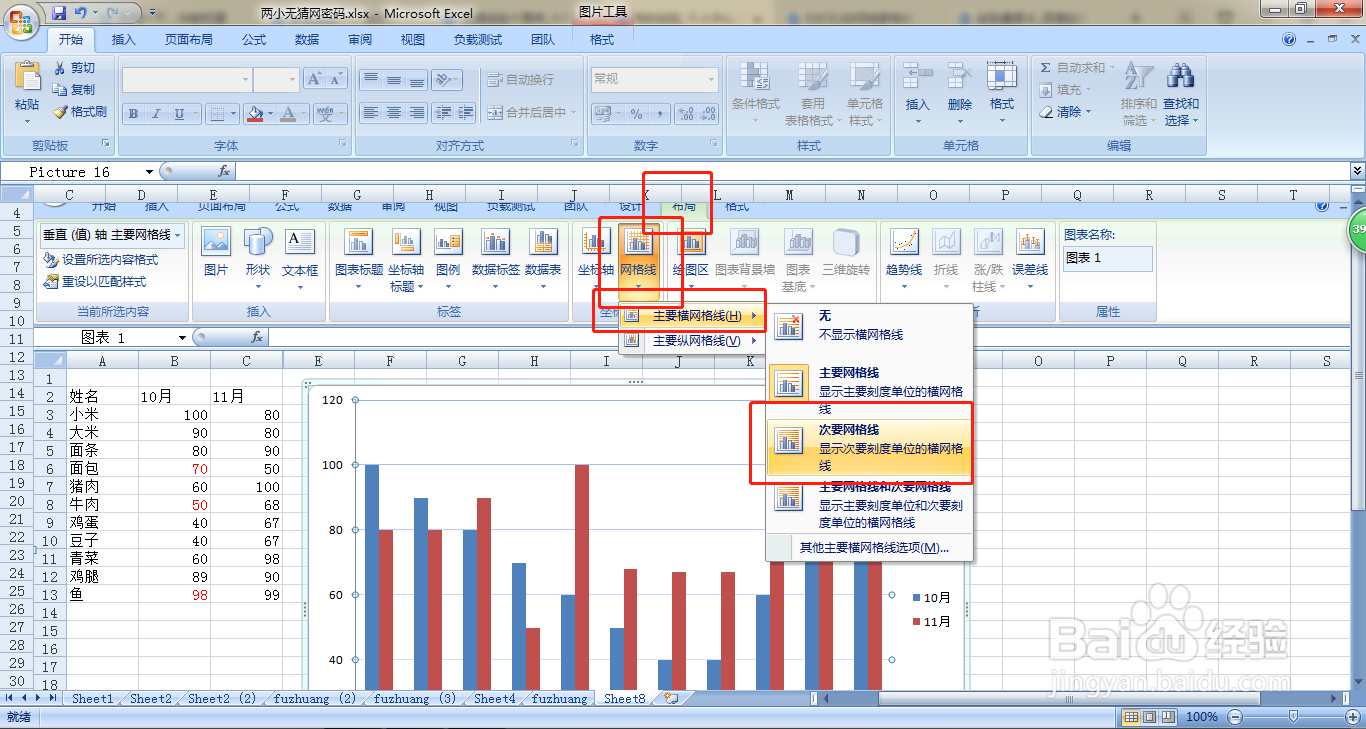
Task: Click 自动求和 sigma icon
Action: pos(1046,68)
